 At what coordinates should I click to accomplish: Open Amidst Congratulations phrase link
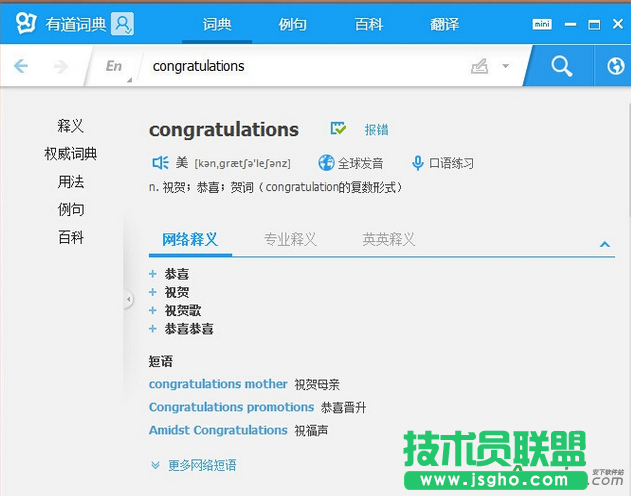point(218,430)
